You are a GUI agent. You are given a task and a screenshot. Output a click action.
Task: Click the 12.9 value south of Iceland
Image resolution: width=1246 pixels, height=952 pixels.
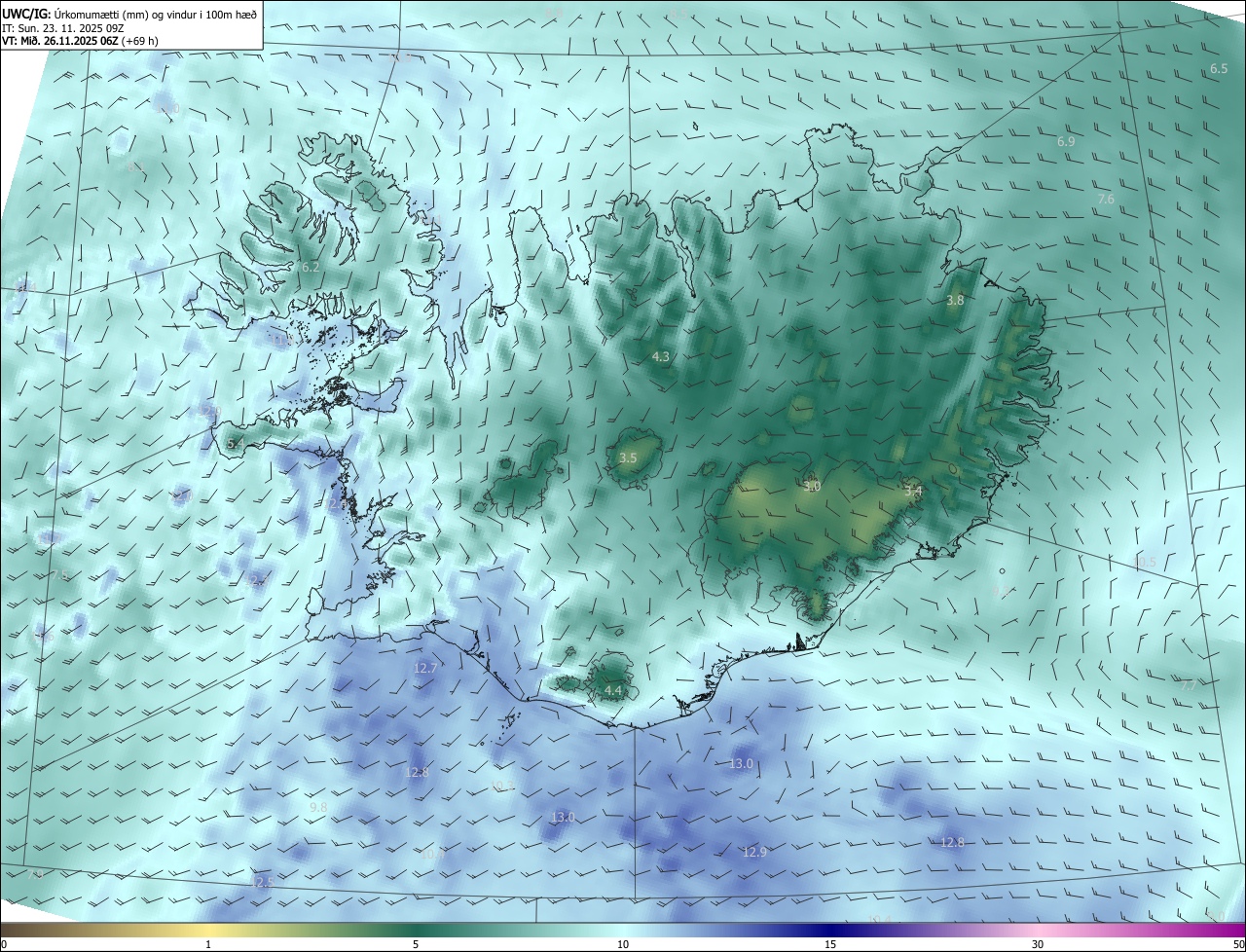pyautogui.click(x=754, y=852)
